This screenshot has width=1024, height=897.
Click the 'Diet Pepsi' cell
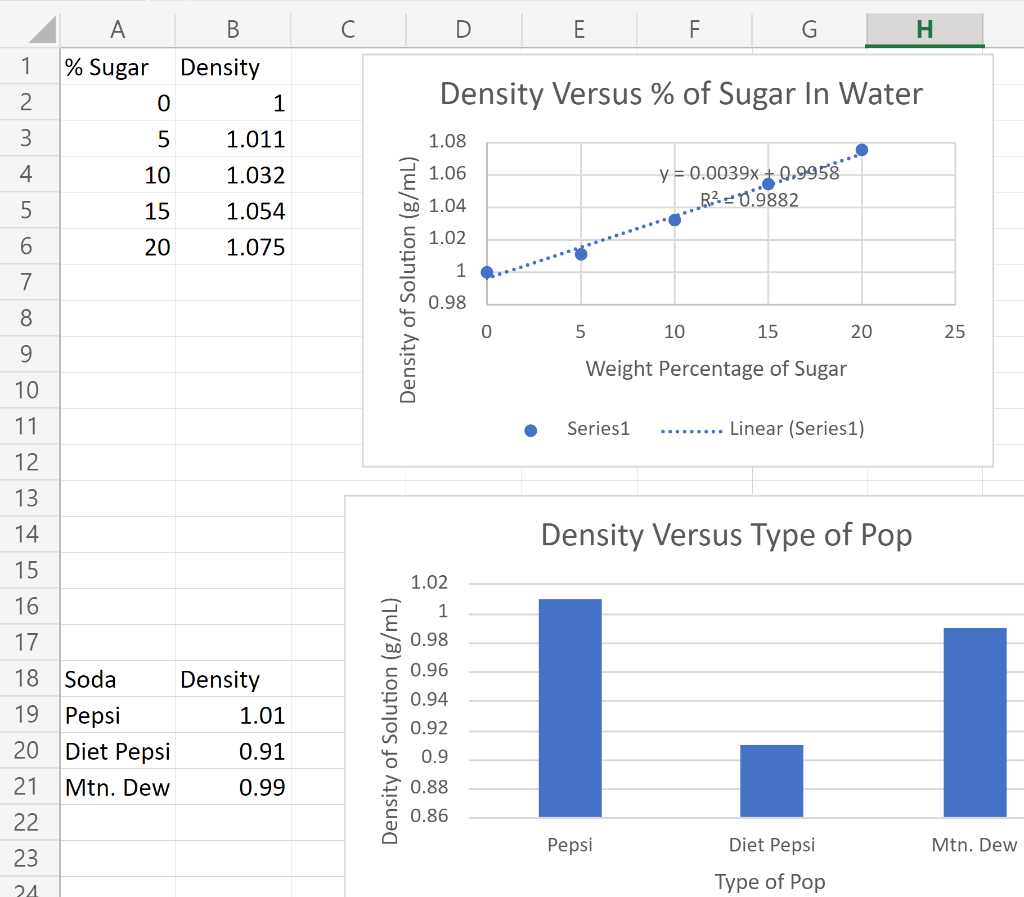click(118, 751)
